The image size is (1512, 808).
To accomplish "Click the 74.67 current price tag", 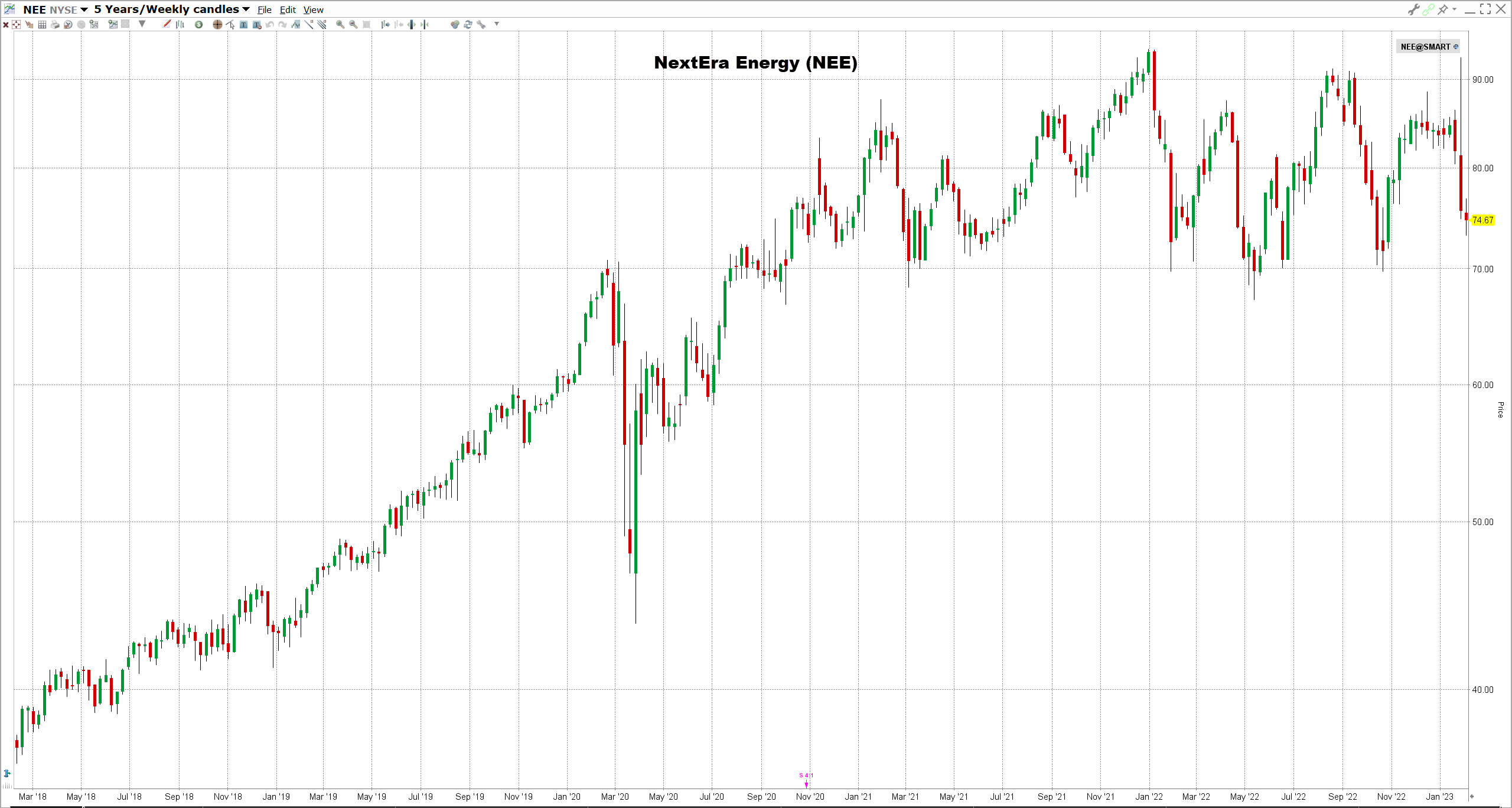I will click(1482, 220).
